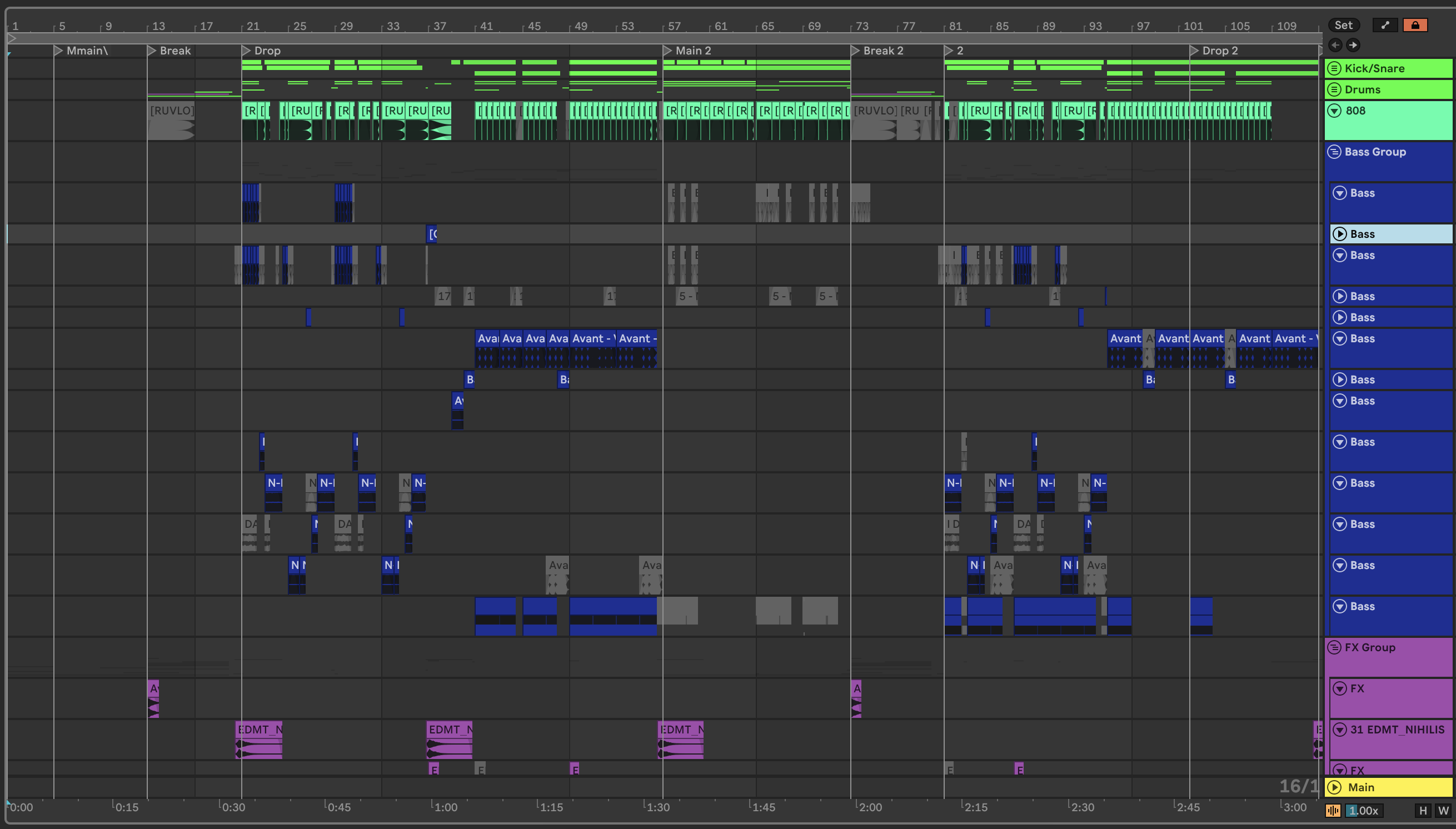Screen dimensions: 1456x829
Task: Click the 1.00x zoom value field
Action: pyautogui.click(x=1363, y=811)
